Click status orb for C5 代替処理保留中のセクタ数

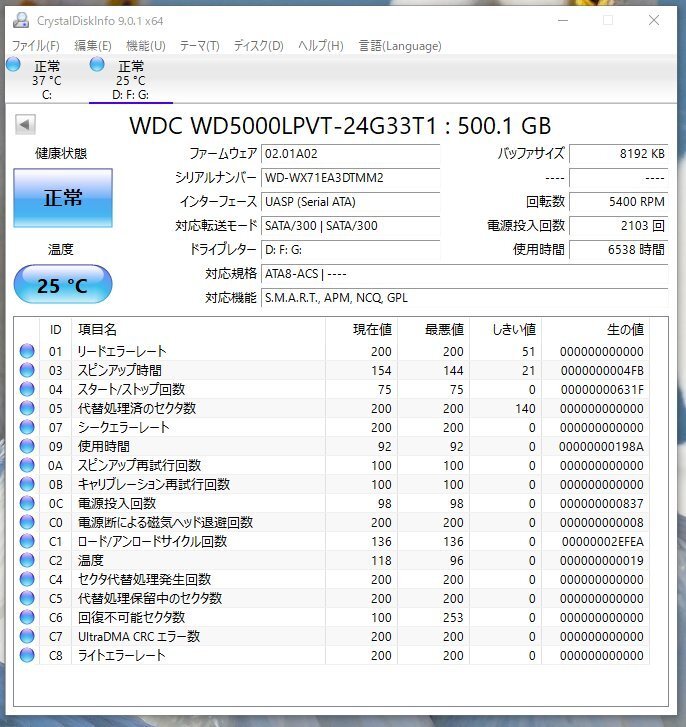[x=27, y=598]
